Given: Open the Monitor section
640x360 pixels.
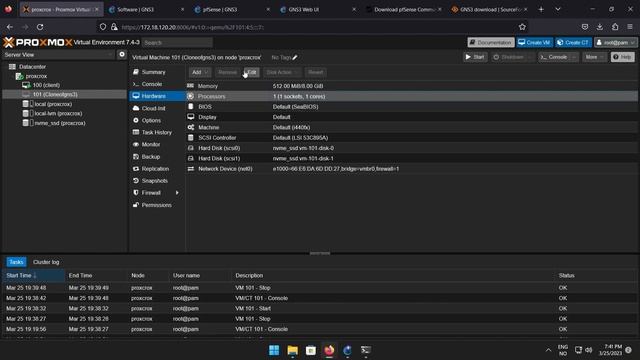Looking at the screenshot, I should pos(157,144).
